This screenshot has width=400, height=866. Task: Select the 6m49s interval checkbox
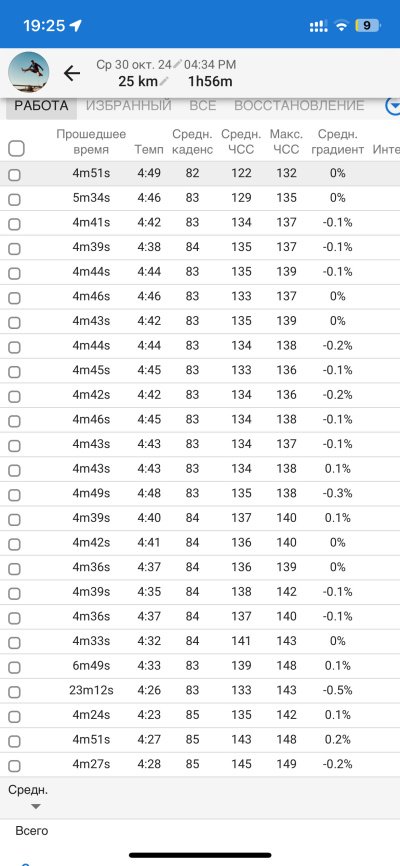click(14, 667)
